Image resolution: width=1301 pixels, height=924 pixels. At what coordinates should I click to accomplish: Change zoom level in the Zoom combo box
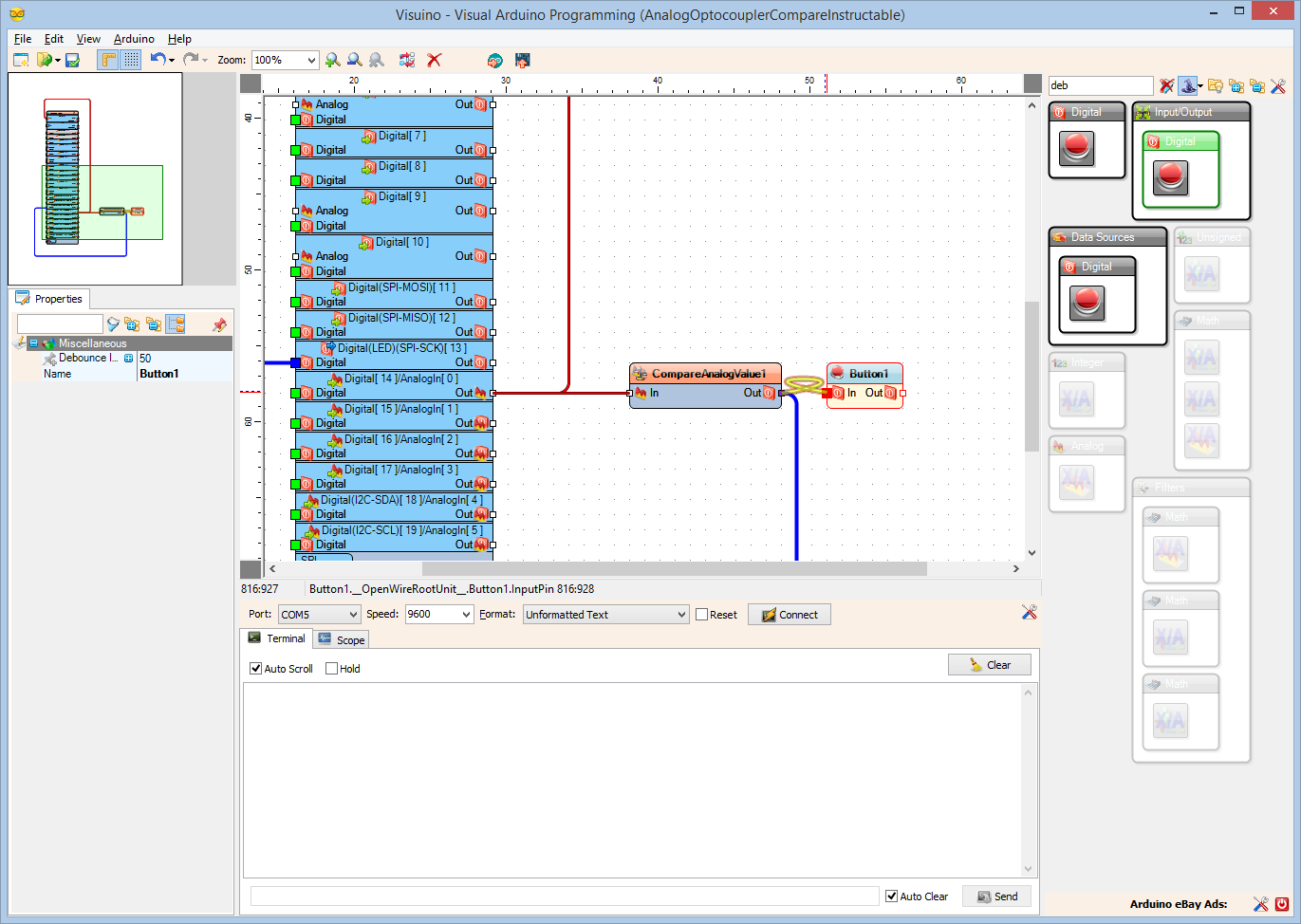285,59
